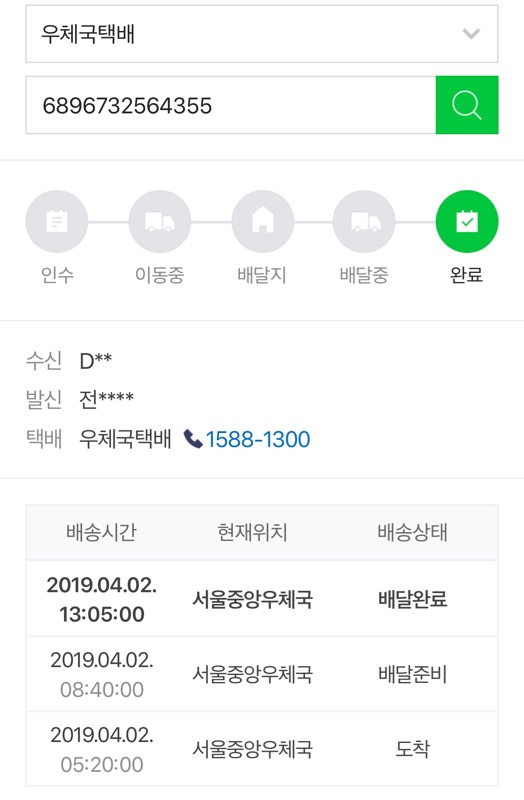This screenshot has width=524, height=800.
Task: Select the 배달준비 08:40:00 row
Action: 262,674
